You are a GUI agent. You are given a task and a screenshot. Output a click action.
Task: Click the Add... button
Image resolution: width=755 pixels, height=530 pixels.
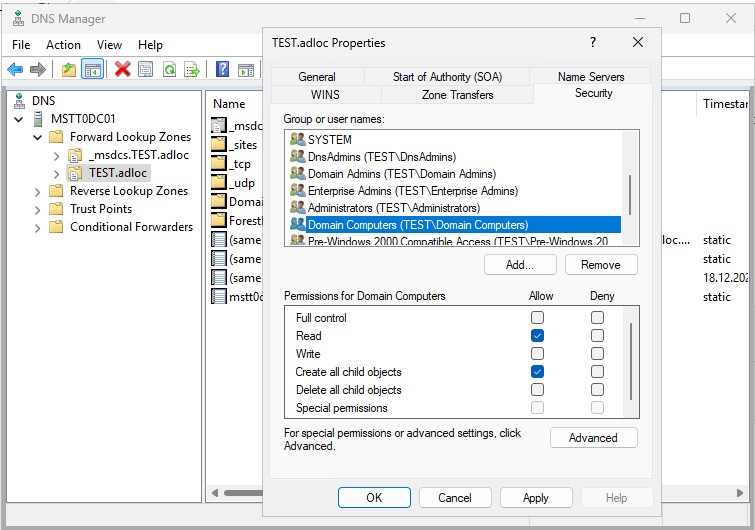point(519,265)
